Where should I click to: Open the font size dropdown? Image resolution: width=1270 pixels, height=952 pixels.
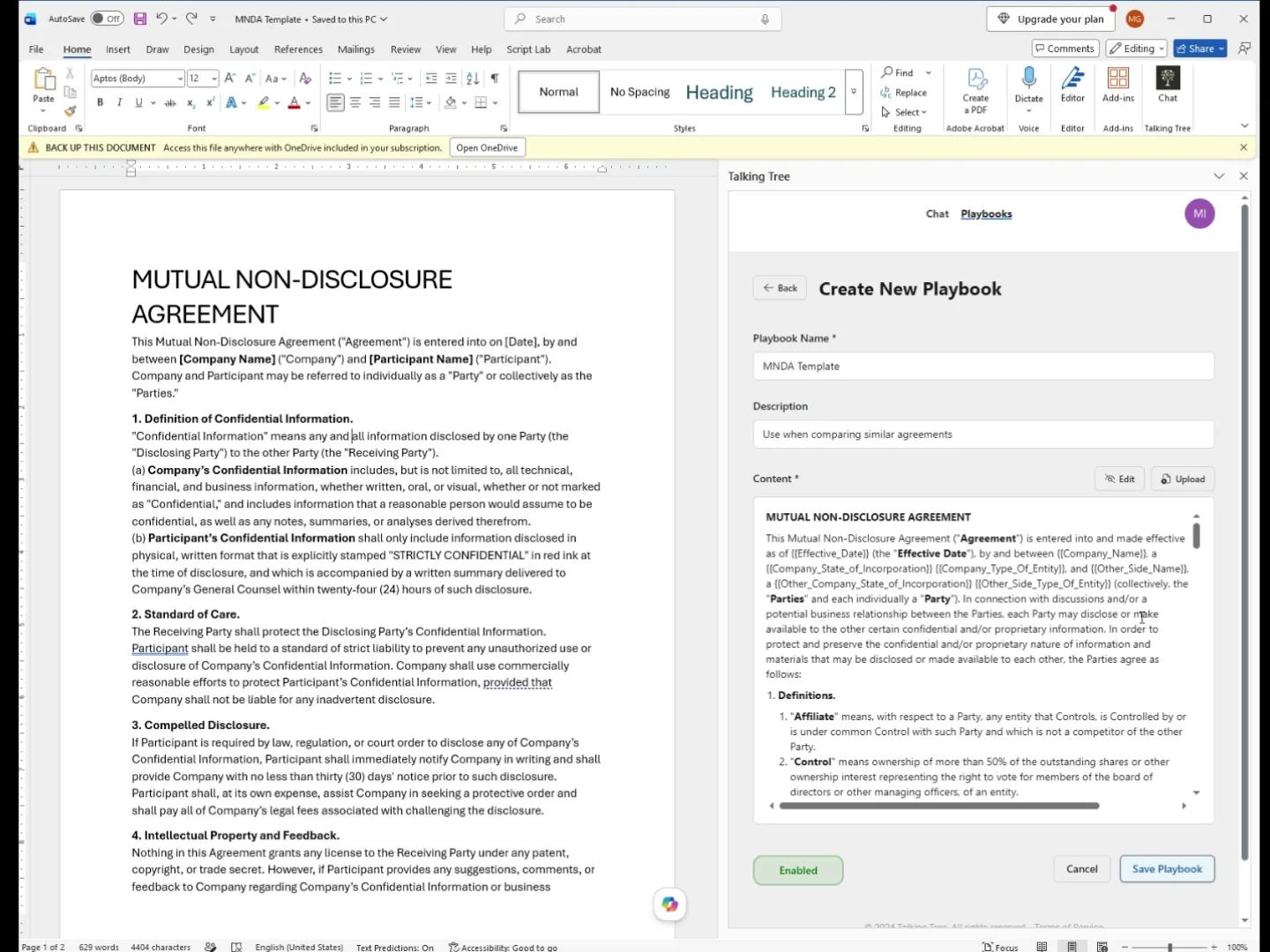point(213,78)
